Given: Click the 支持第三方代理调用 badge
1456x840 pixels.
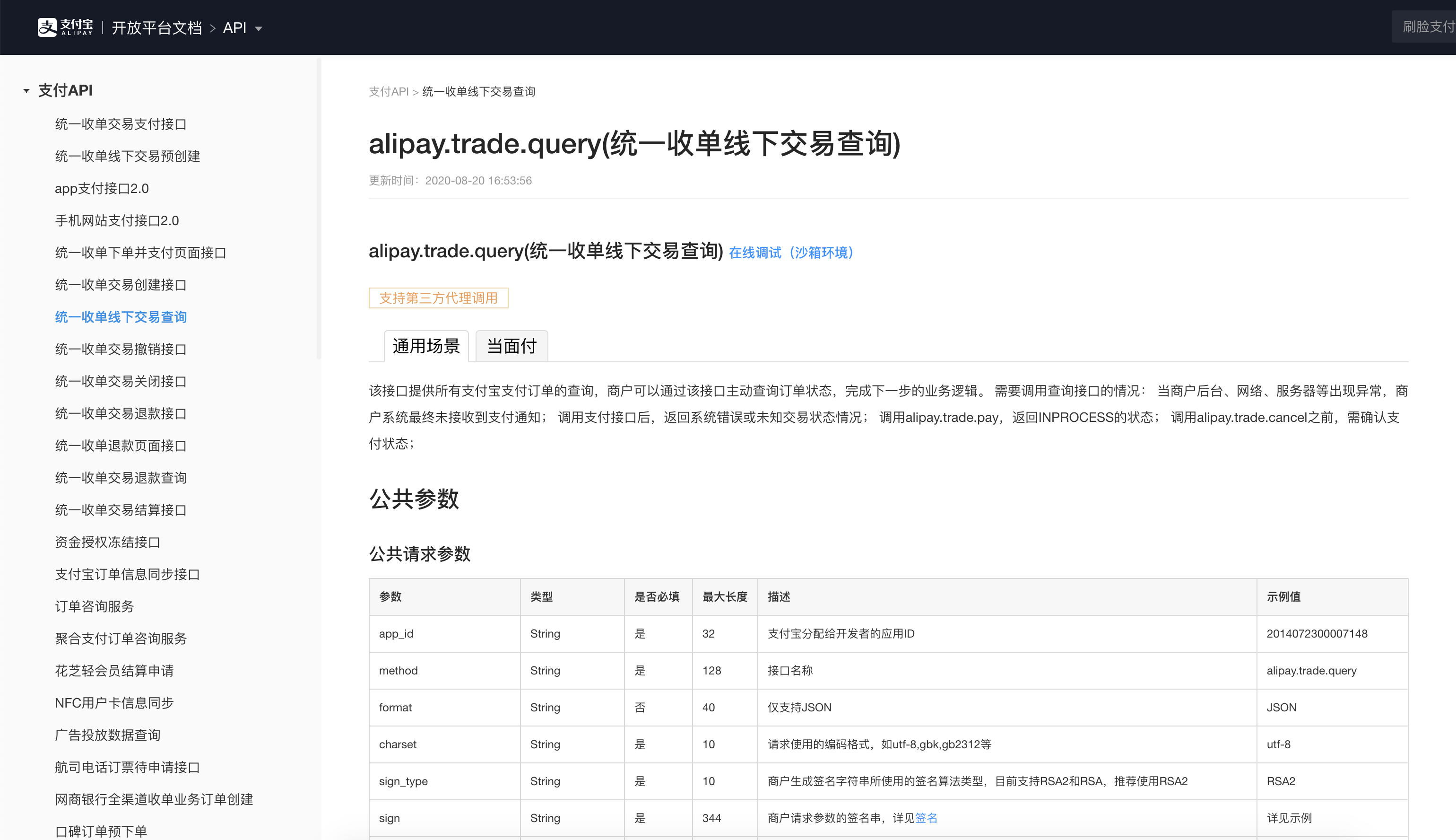Looking at the screenshot, I should pos(438,298).
